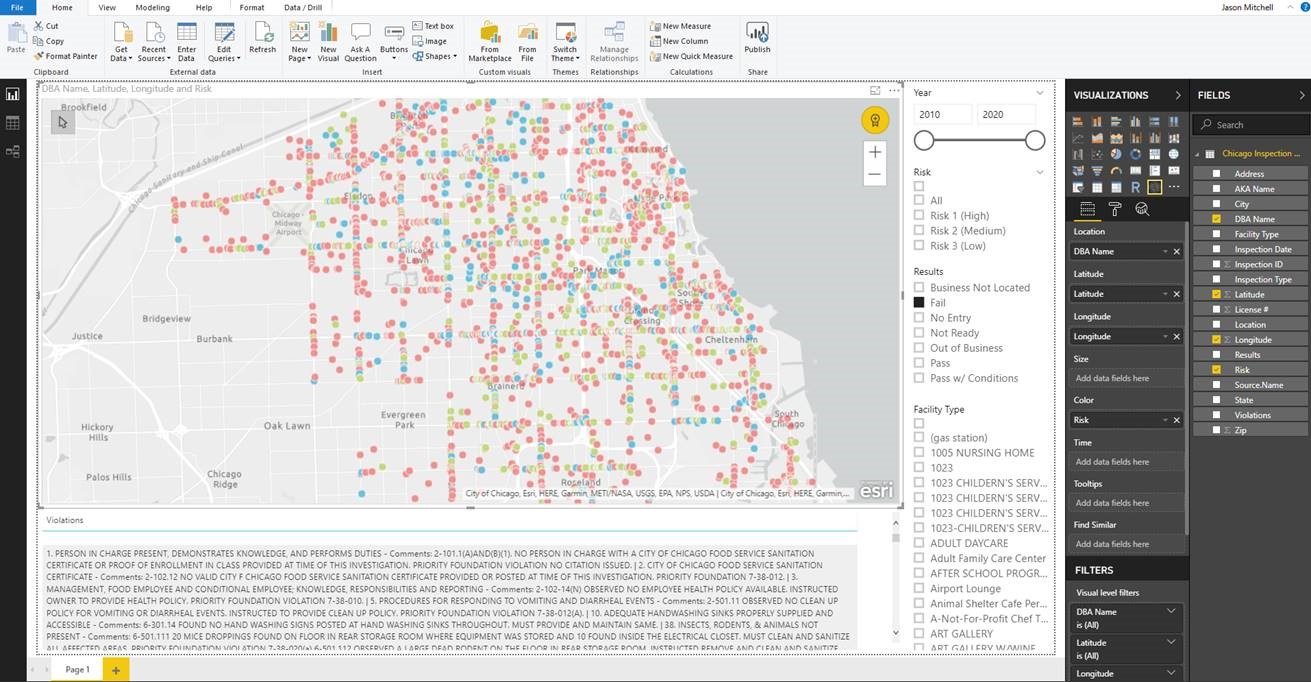The height and width of the screenshot is (682, 1311).
Task: Check the Address field
Action: click(x=1217, y=174)
